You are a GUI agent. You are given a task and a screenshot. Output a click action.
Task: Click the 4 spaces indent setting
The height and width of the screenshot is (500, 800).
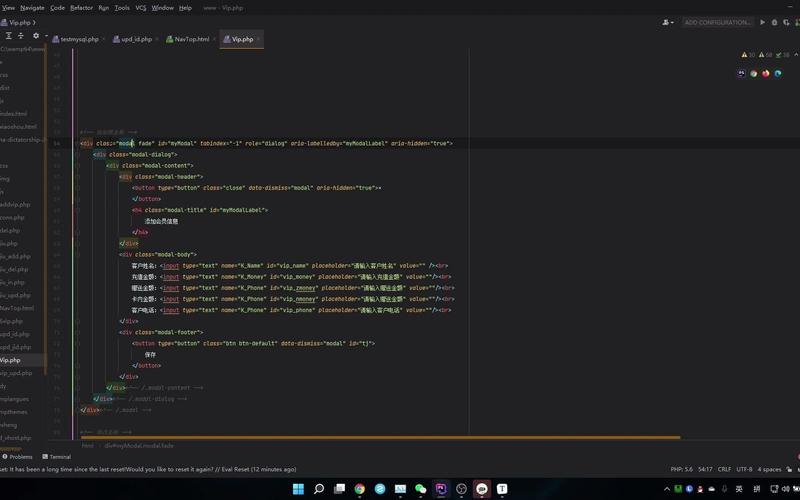pos(769,469)
